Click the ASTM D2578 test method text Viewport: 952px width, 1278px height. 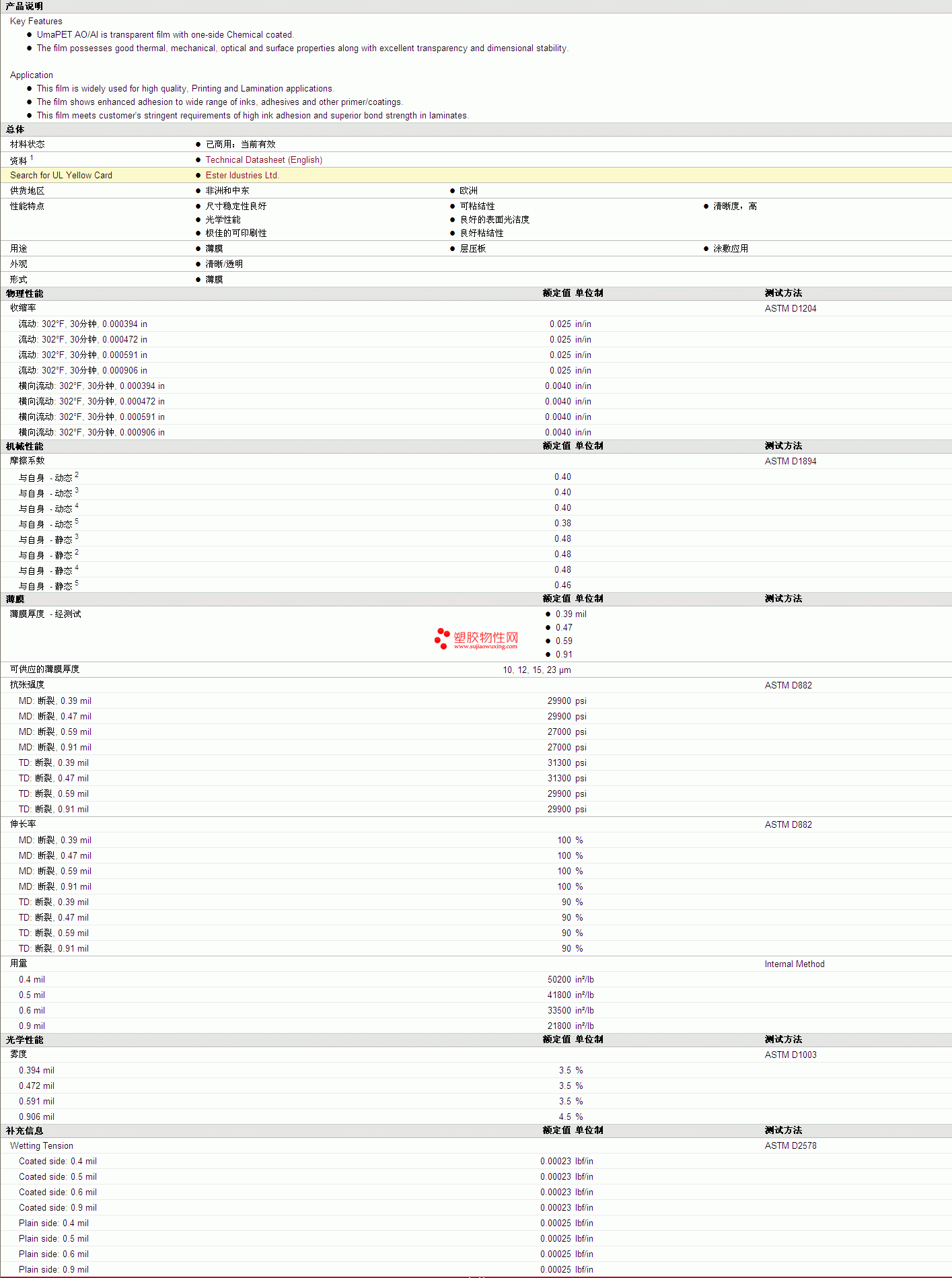click(791, 1145)
